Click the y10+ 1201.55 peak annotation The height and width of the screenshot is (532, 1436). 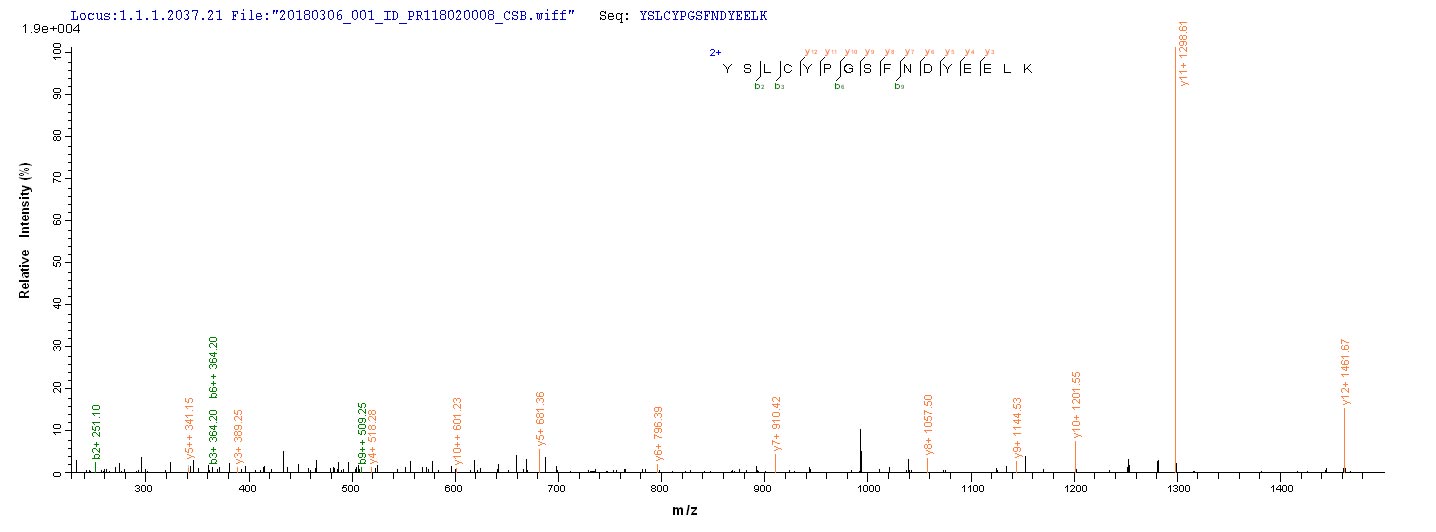(1076, 405)
